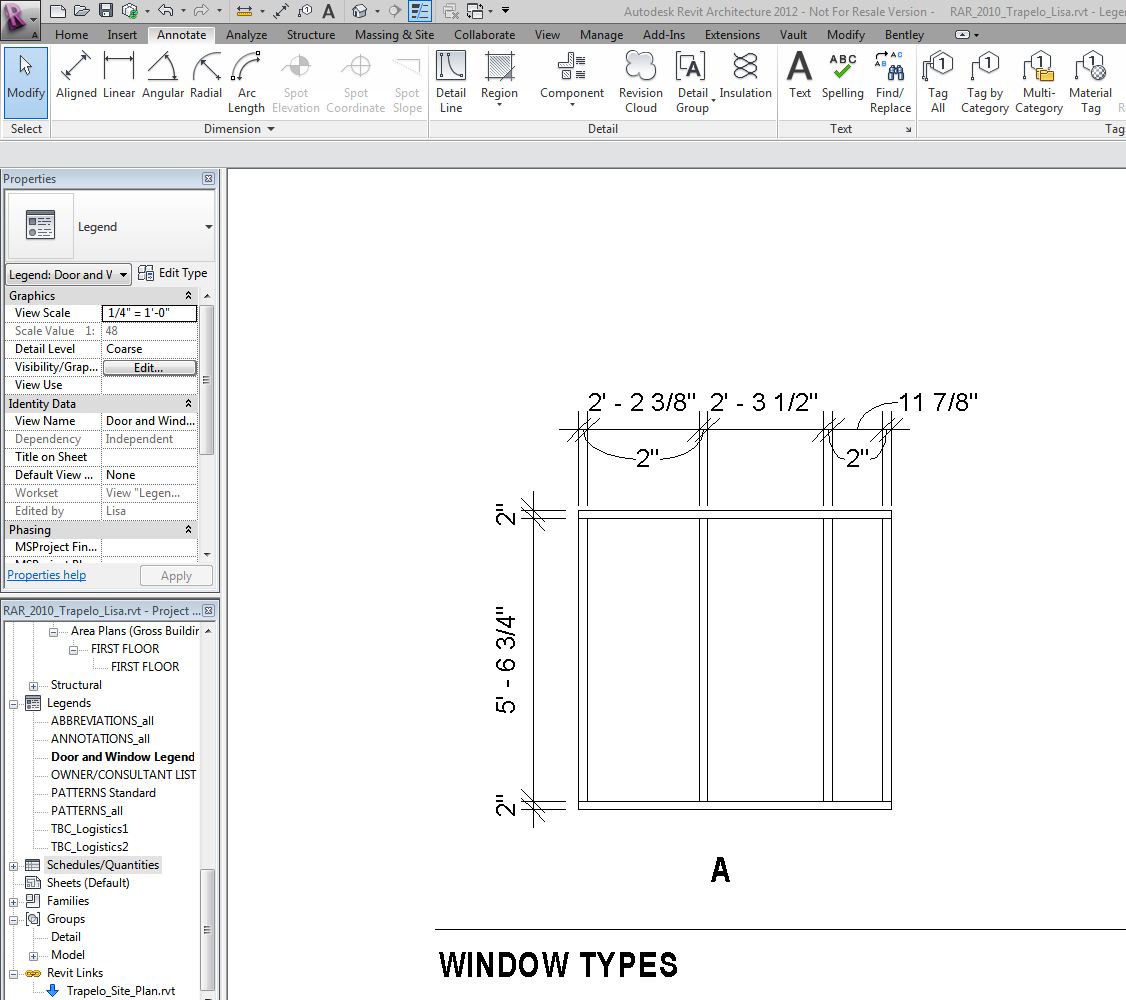Expand the Groups tree node
The height and width of the screenshot is (1000, 1126).
(x=14, y=919)
